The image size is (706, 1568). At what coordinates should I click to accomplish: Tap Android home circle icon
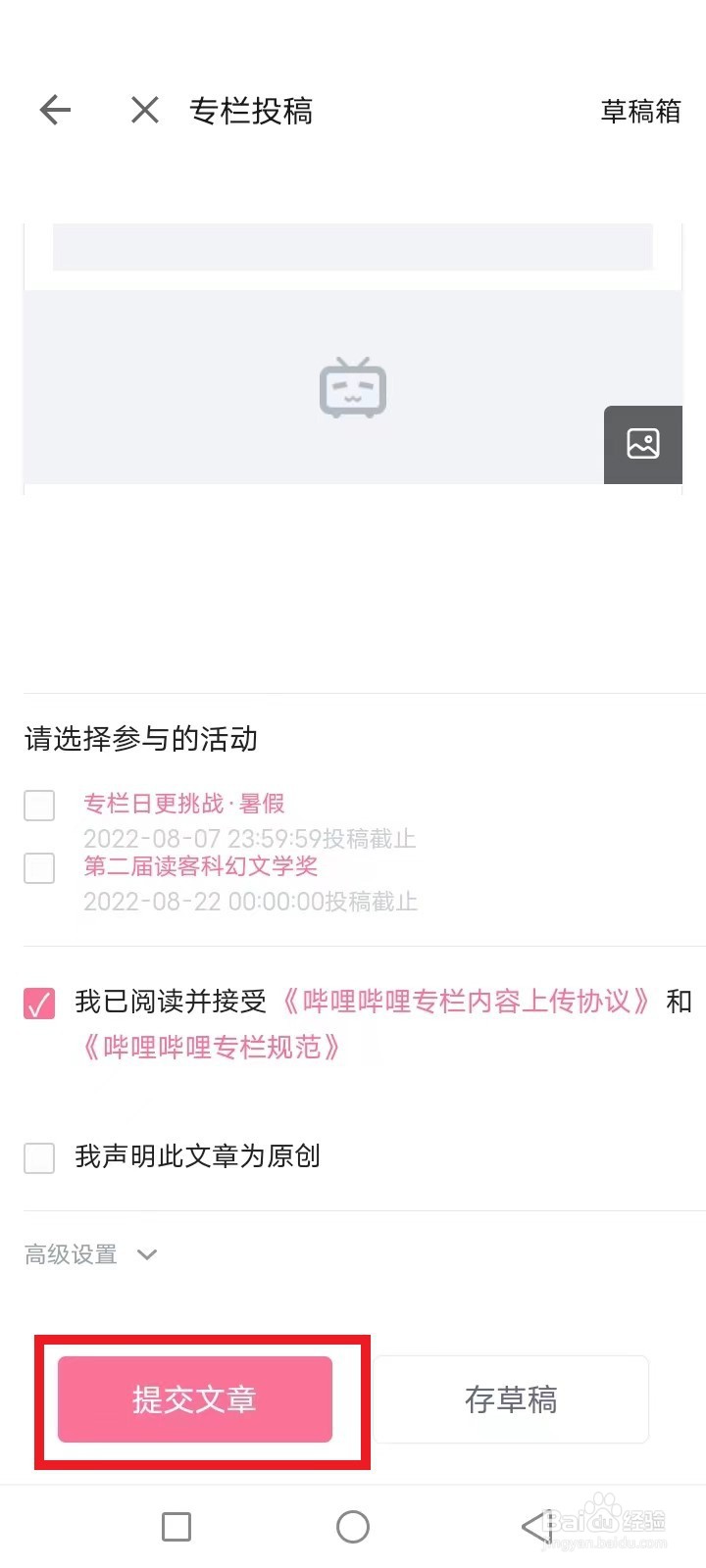353,1526
